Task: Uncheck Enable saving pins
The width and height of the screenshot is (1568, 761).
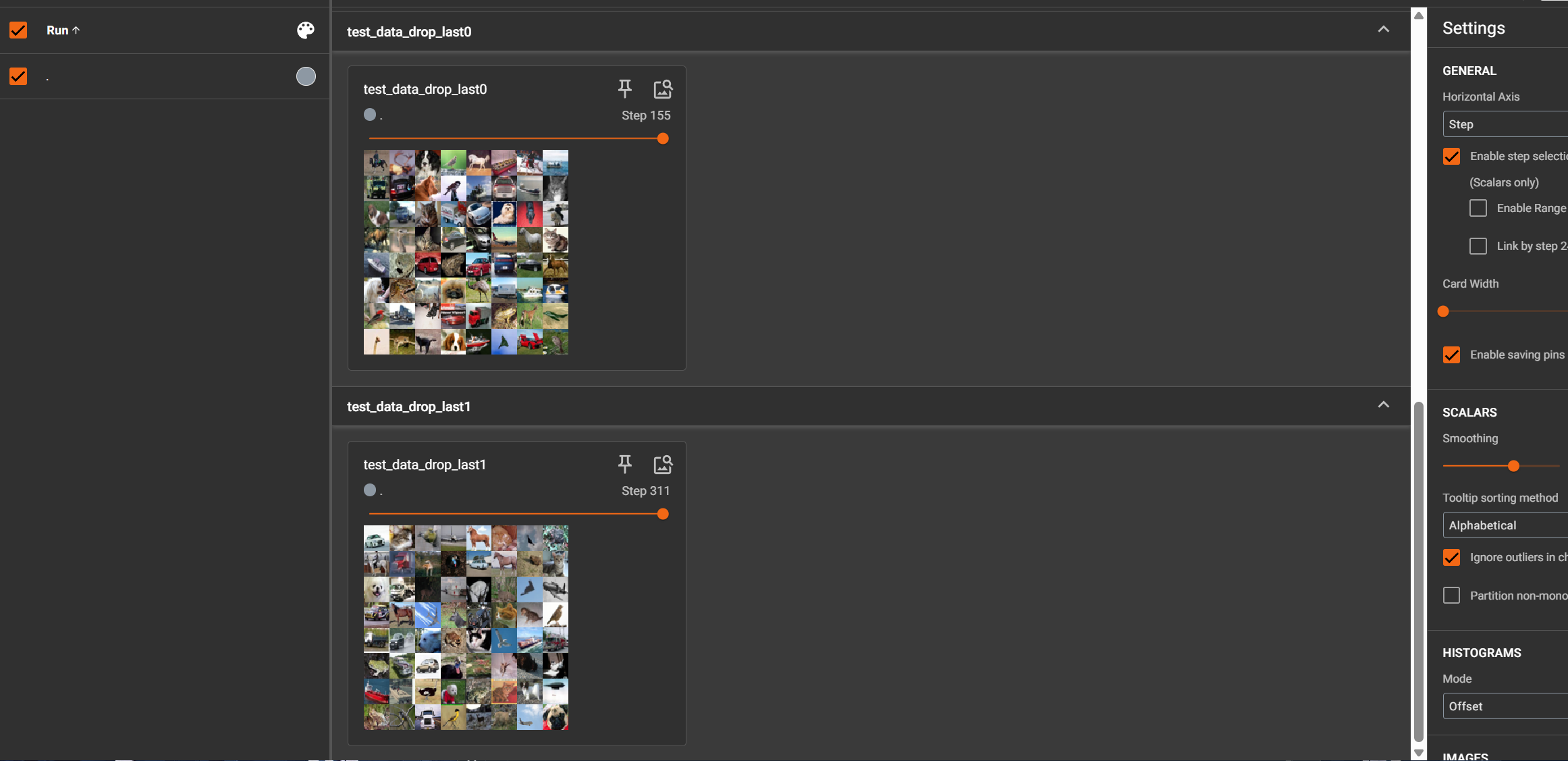Action: pyautogui.click(x=1451, y=355)
